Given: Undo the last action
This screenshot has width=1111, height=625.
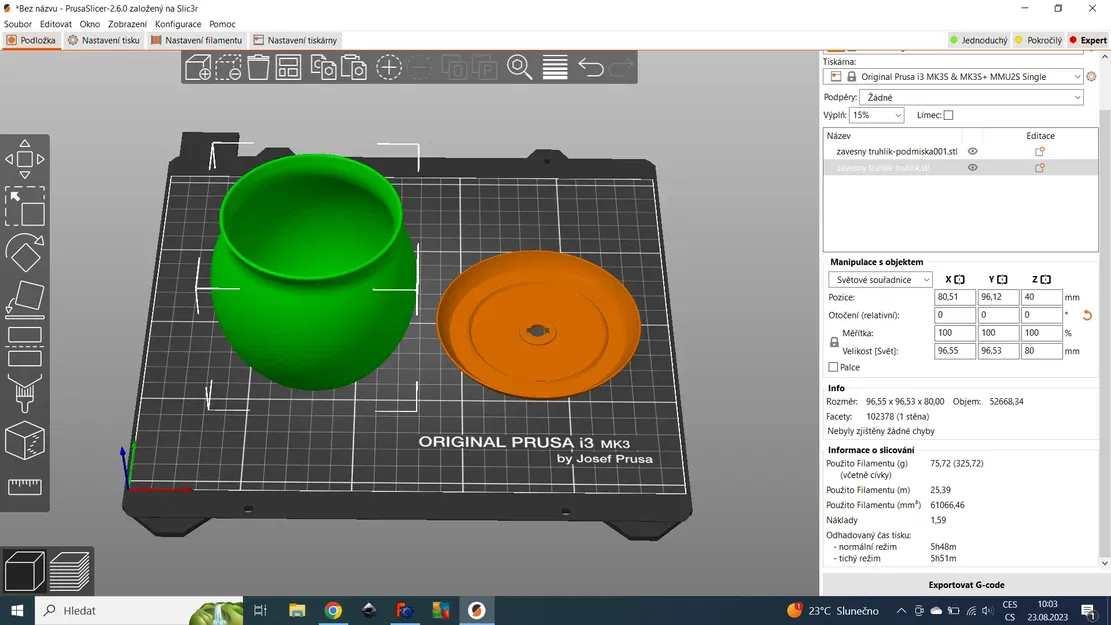Looking at the screenshot, I should tap(591, 67).
